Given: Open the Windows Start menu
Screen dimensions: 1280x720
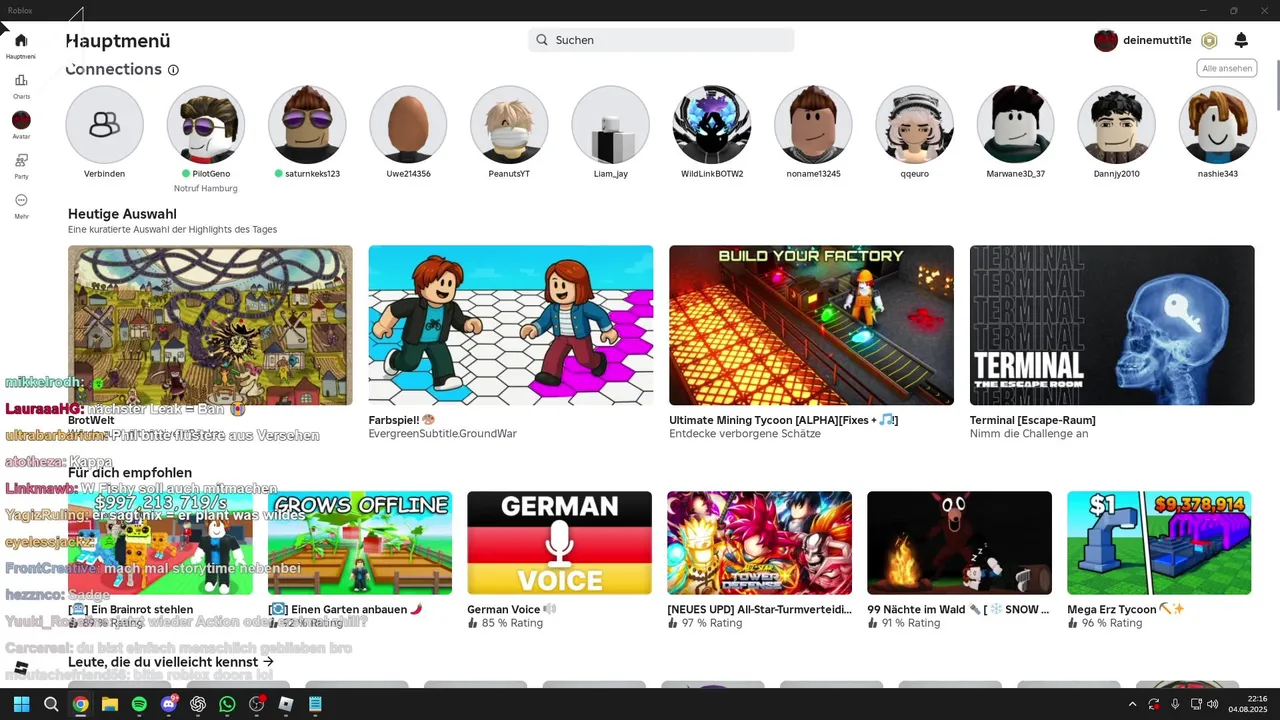Looking at the screenshot, I should [x=21, y=704].
